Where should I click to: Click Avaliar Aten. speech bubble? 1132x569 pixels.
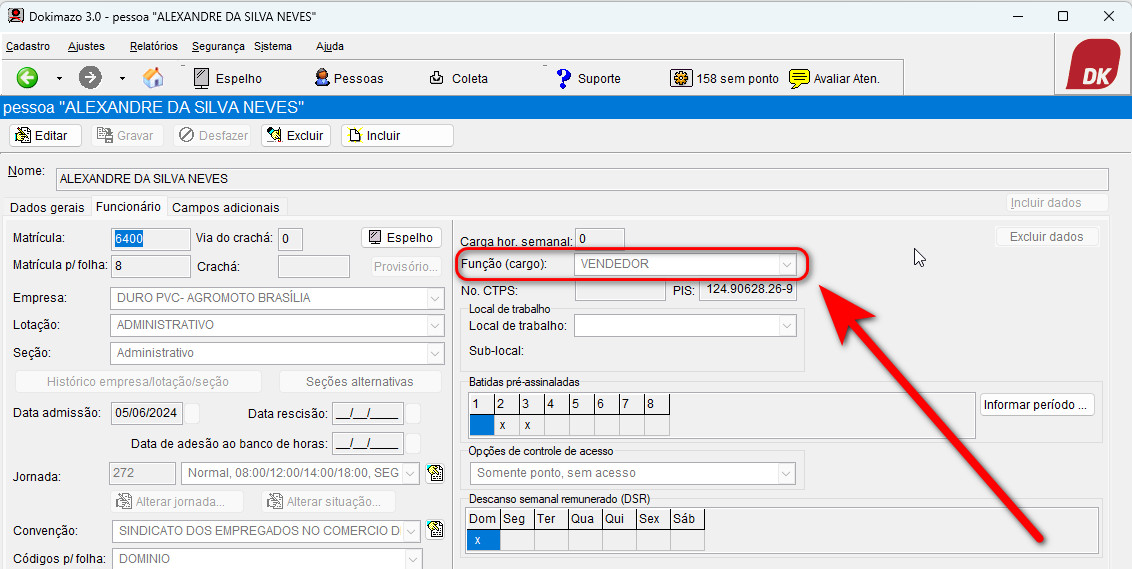pyautogui.click(x=834, y=78)
